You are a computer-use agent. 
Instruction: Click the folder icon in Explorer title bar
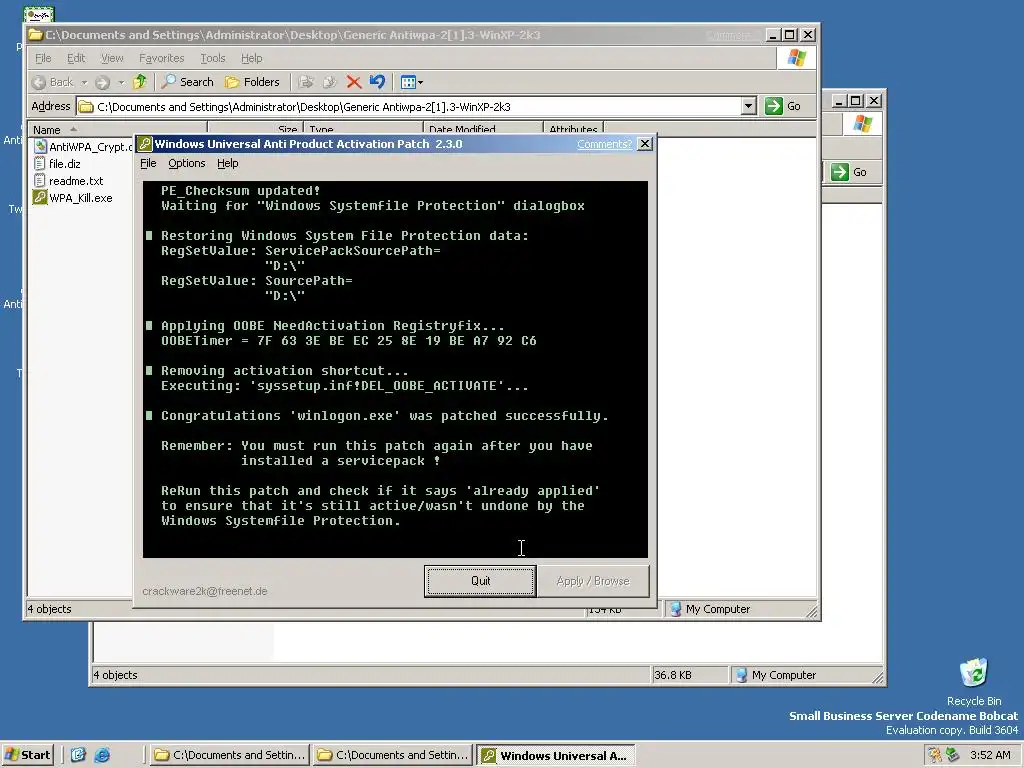coord(35,35)
